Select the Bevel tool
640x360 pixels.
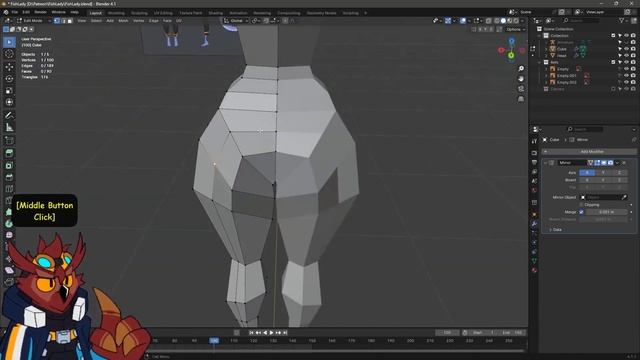(9, 177)
